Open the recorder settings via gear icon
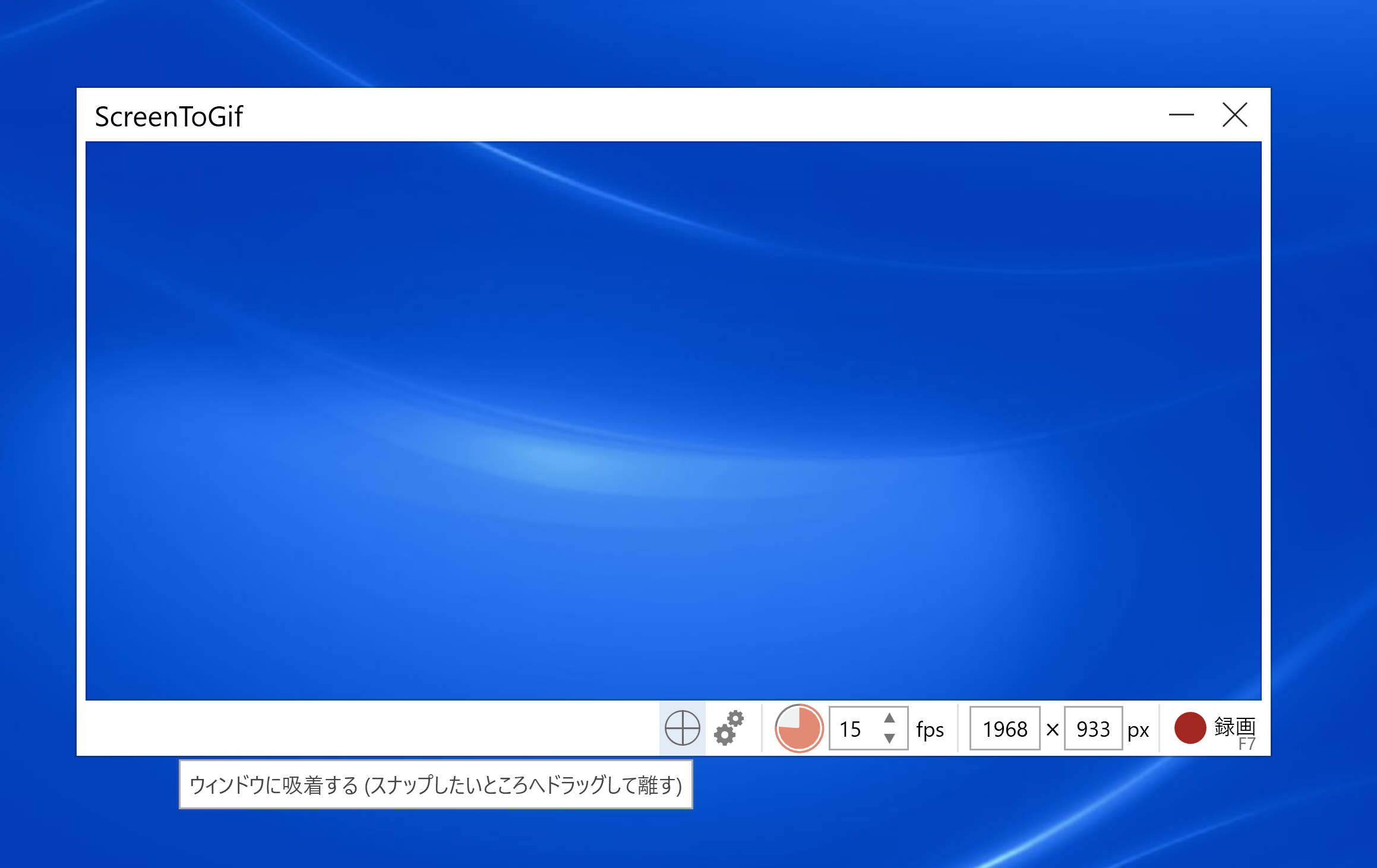Viewport: 1377px width, 868px height. (x=728, y=729)
